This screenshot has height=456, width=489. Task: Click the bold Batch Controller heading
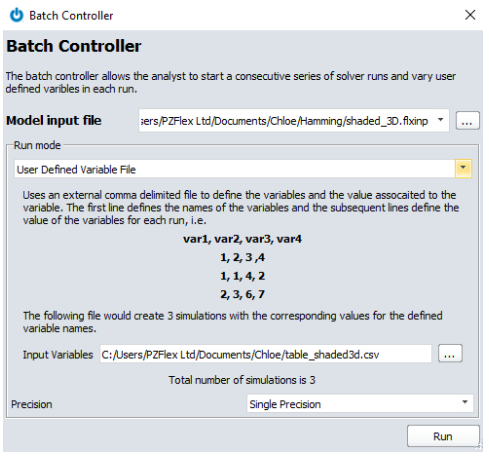coord(74,46)
